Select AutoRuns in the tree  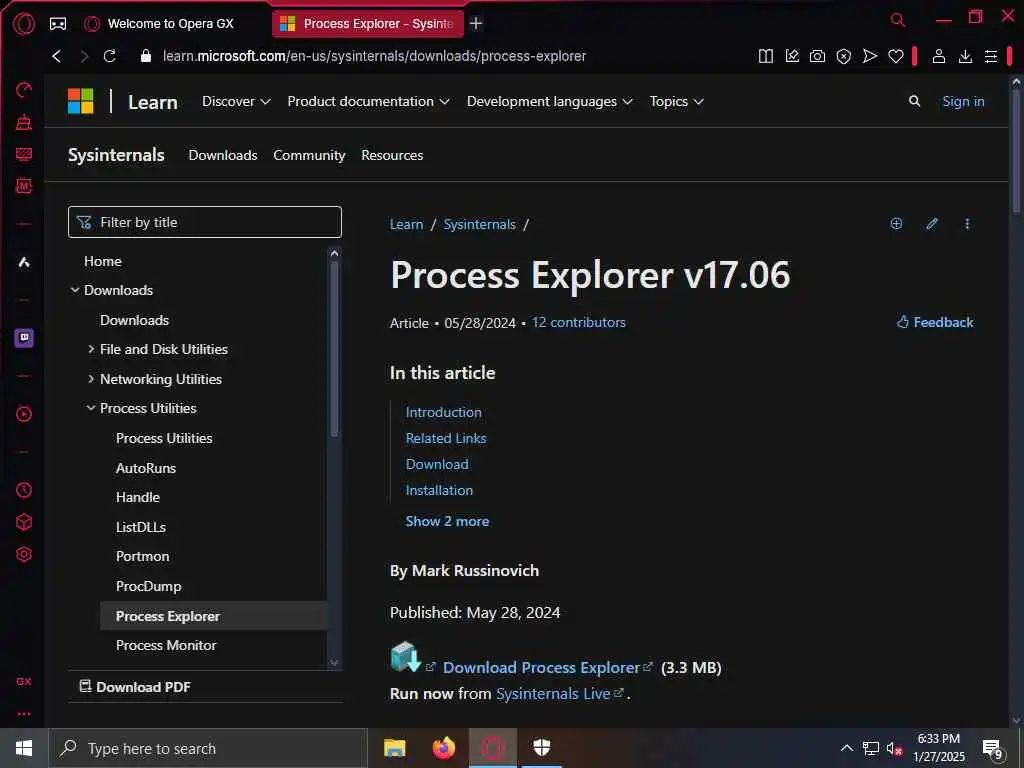point(146,468)
